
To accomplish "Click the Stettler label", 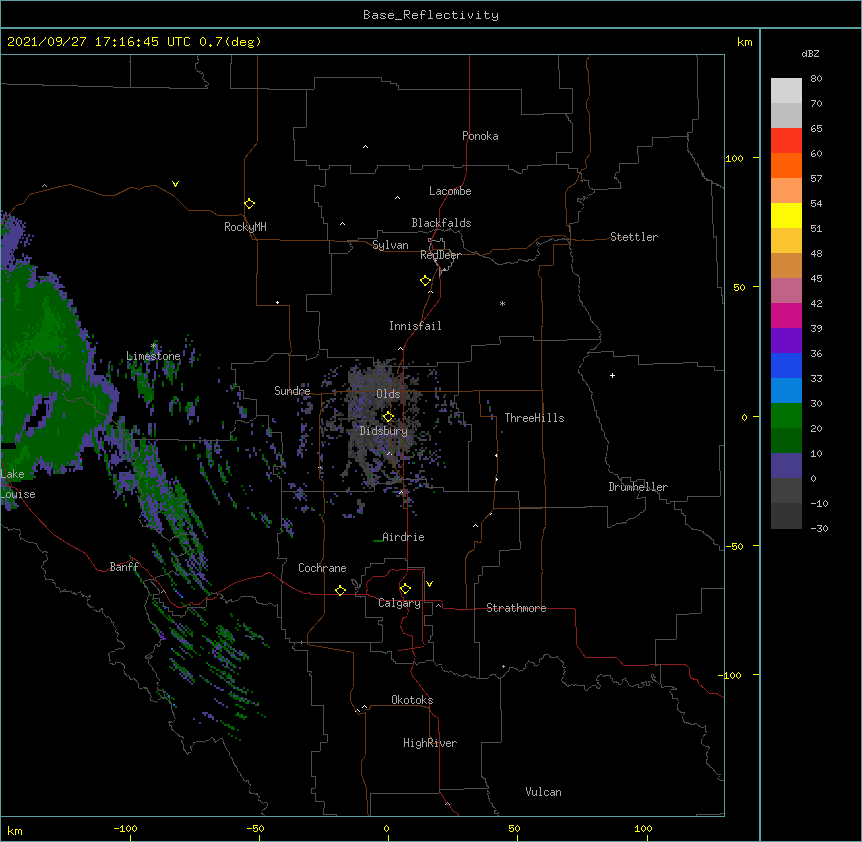I will 634,237.
